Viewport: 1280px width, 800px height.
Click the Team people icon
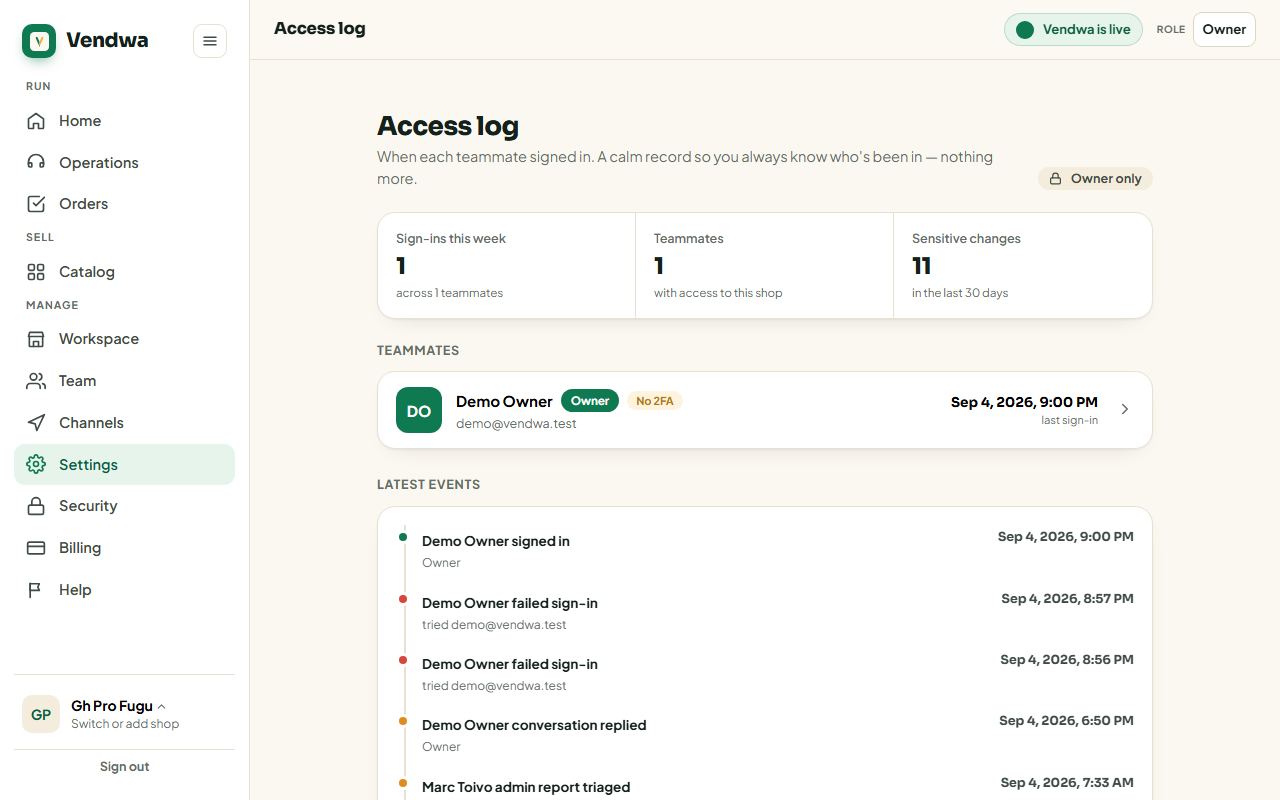pyautogui.click(x=36, y=381)
